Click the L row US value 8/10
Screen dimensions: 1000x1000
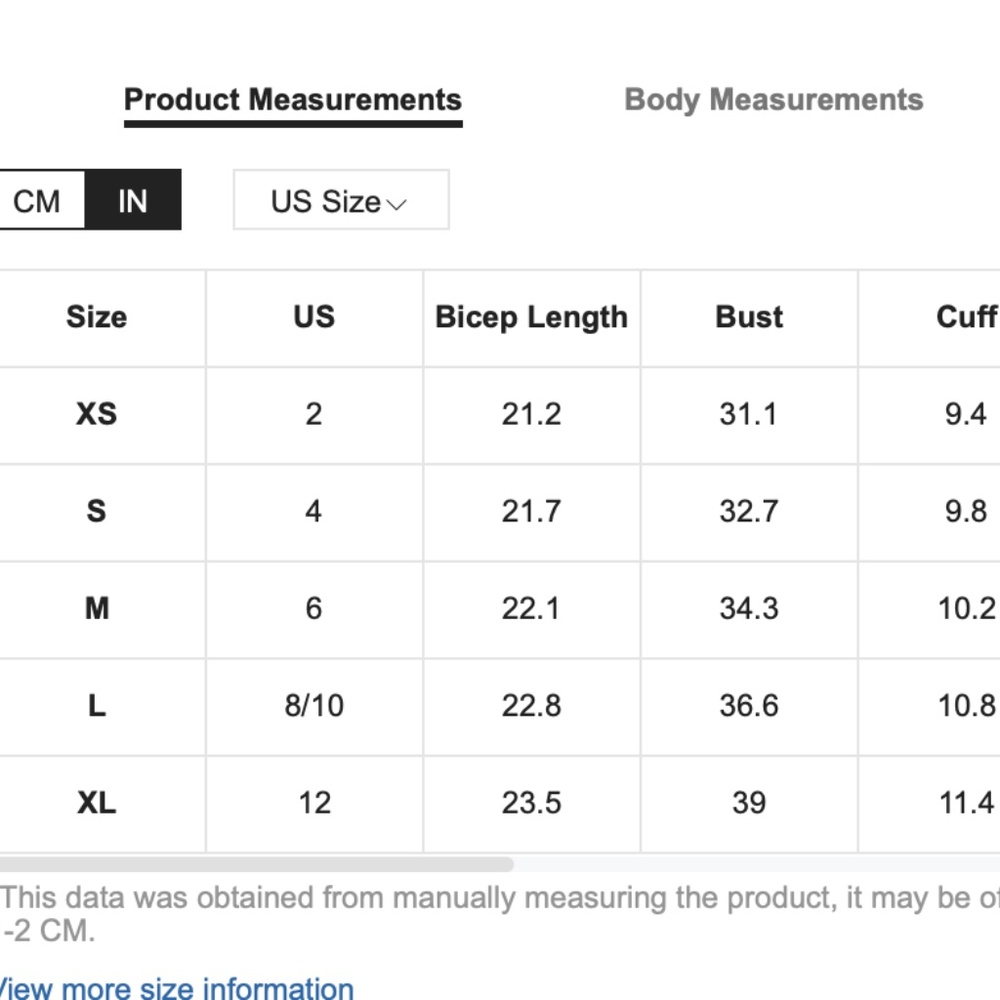pos(314,705)
